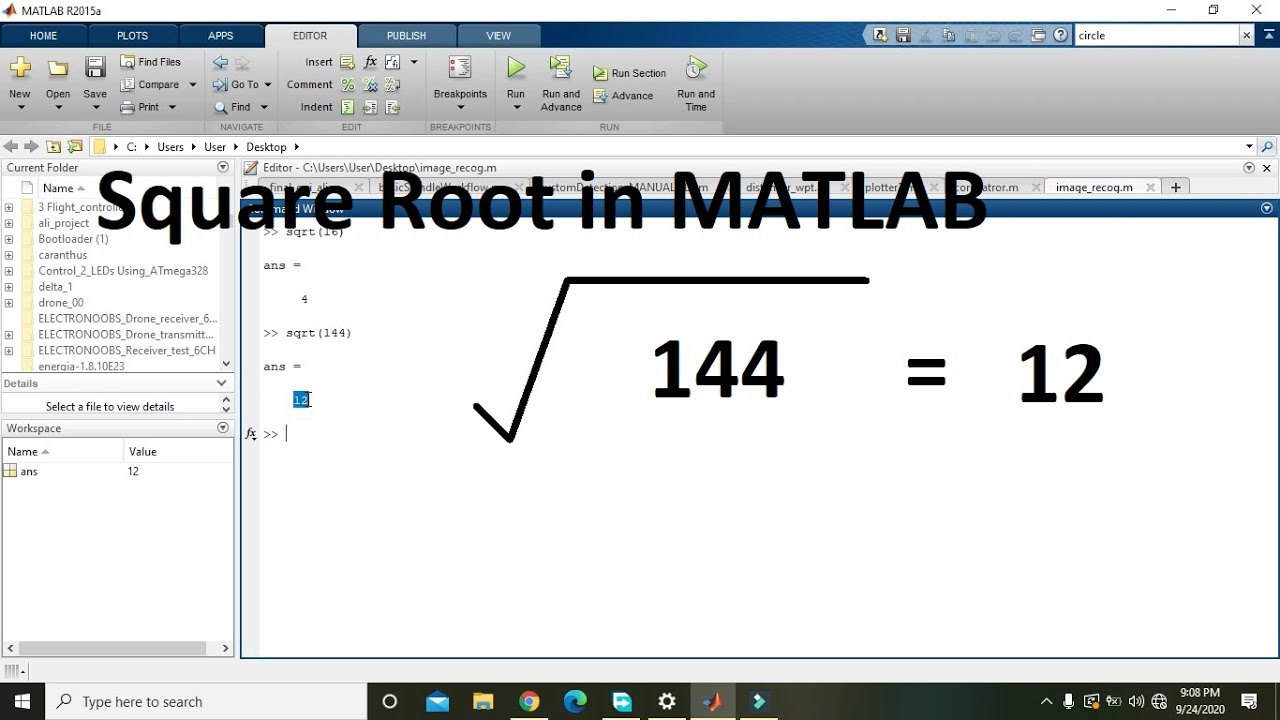Open the Print dropdown arrow
The height and width of the screenshot is (720, 1280).
pos(172,107)
